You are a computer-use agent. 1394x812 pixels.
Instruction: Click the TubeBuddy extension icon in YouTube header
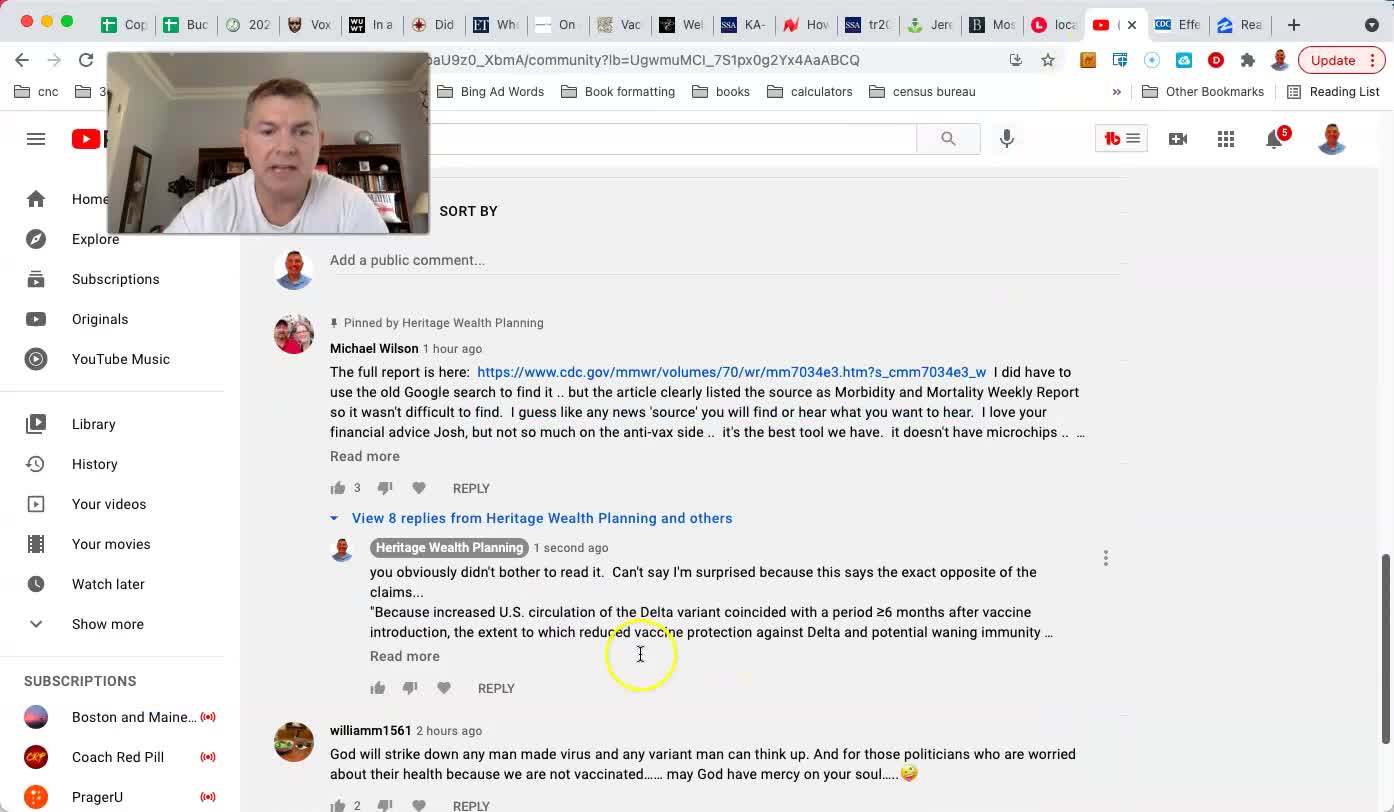tap(1123, 139)
